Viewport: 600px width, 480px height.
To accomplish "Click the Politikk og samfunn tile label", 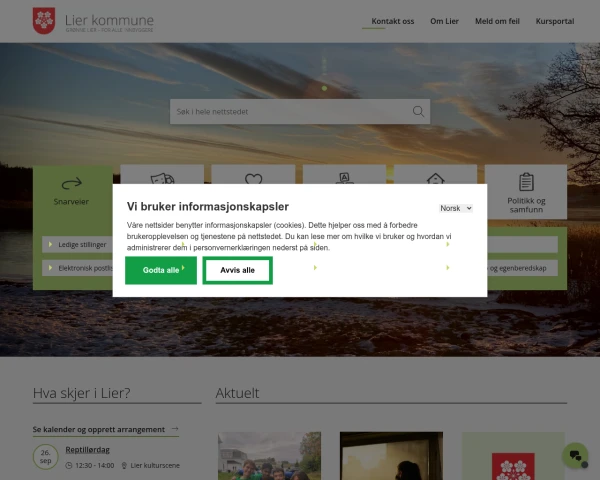I will [526, 205].
